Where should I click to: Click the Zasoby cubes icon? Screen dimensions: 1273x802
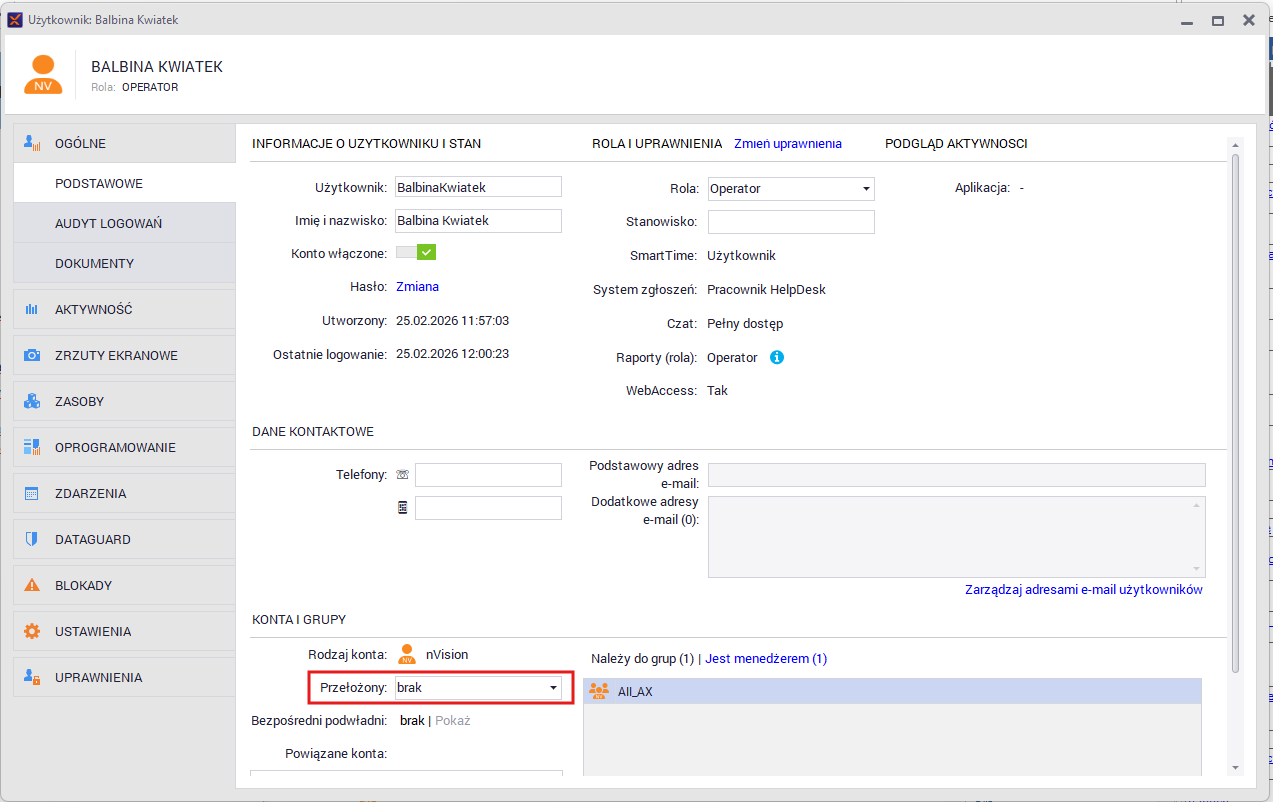(32, 402)
